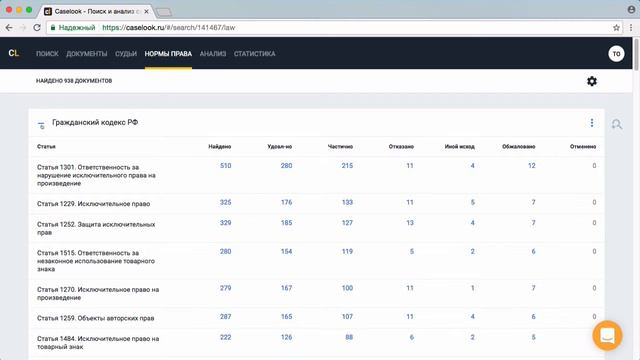Open the 176 satisfied cases for Статья 1229
Image resolution: width=640 pixels, height=360 pixels.
click(x=286, y=202)
